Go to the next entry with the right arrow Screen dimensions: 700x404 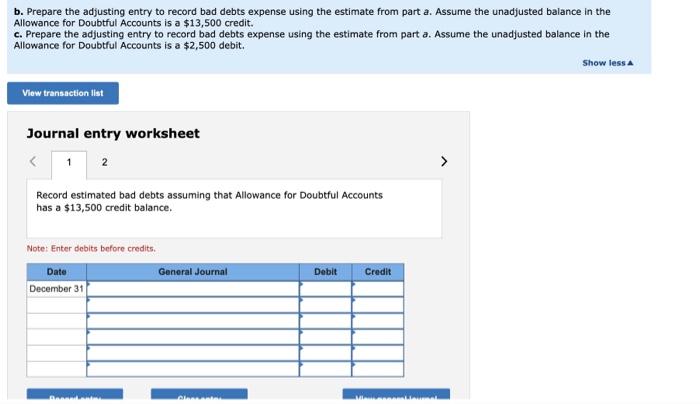pos(444,161)
